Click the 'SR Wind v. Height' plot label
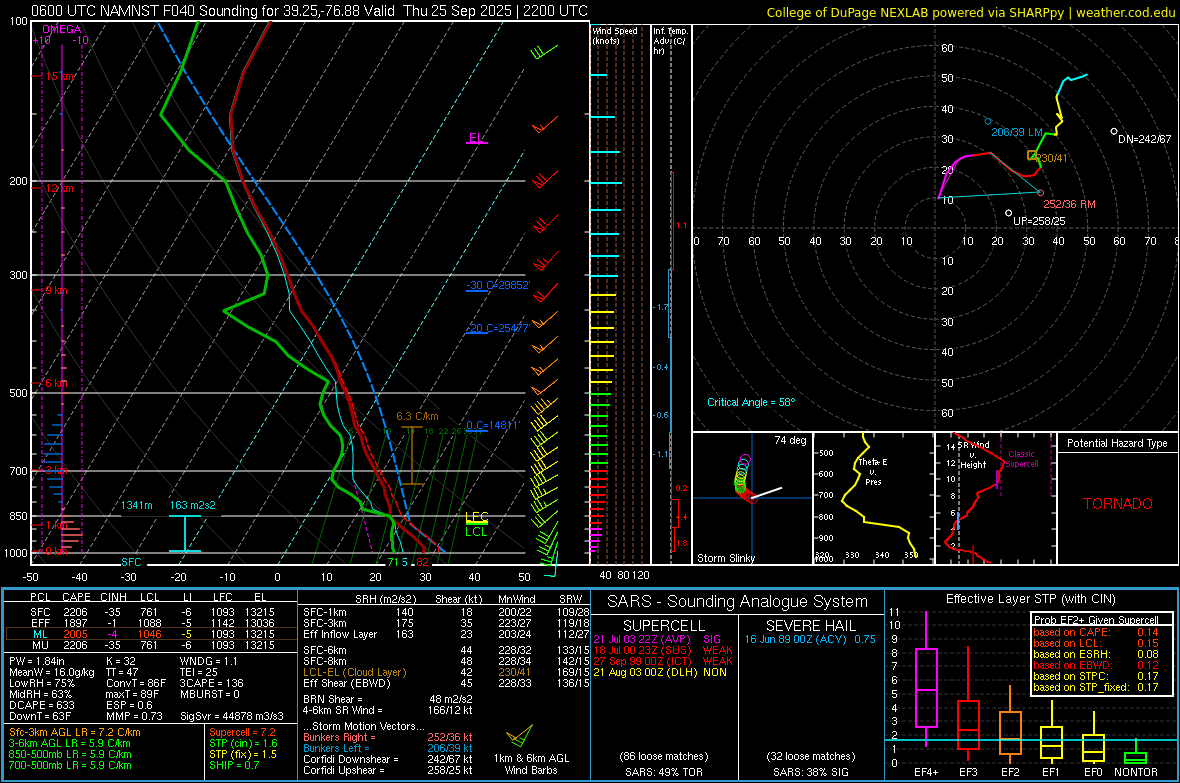Viewport: 1180px width, 783px height. click(973, 455)
